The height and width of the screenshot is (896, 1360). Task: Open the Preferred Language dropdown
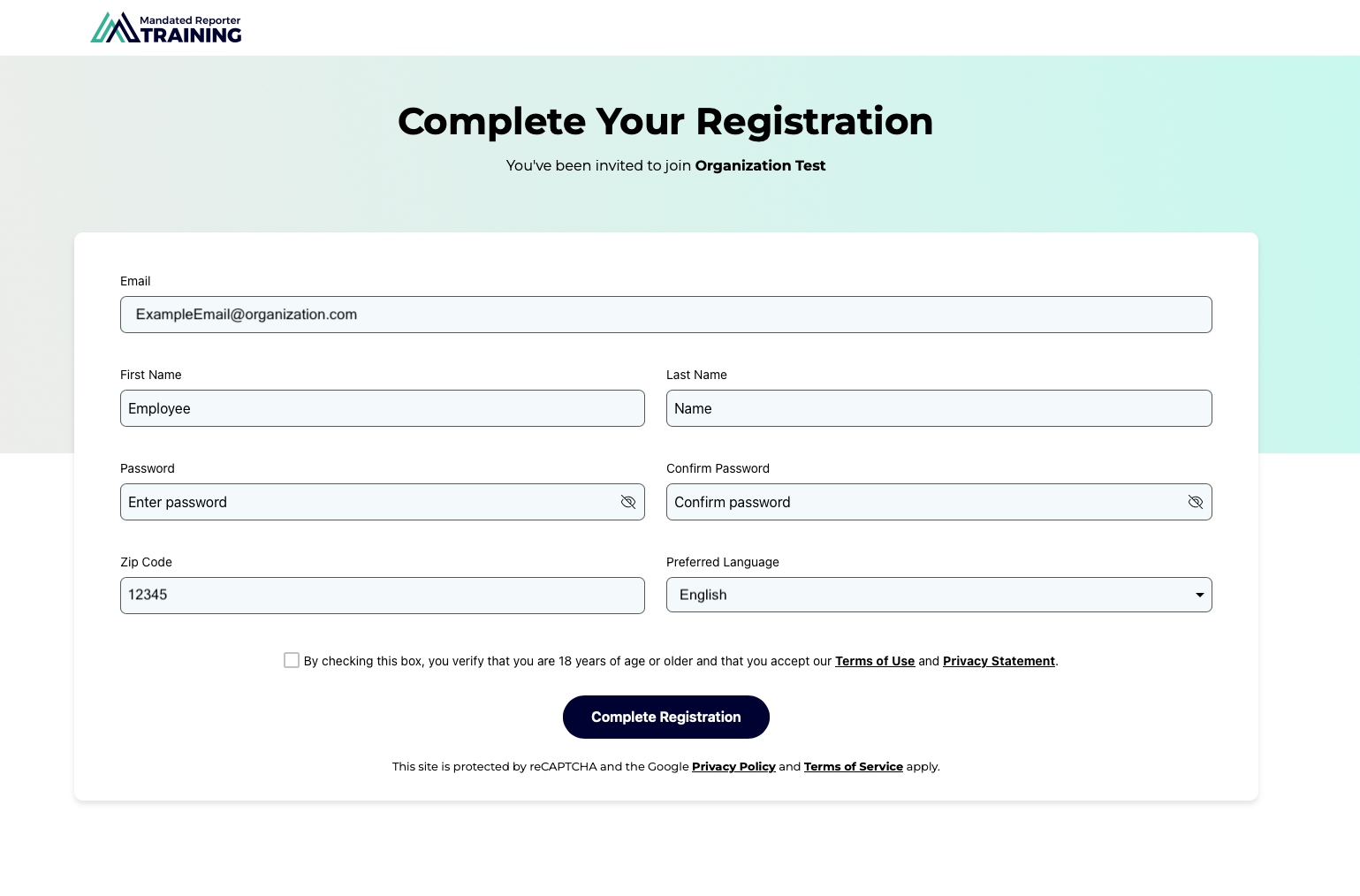point(938,595)
